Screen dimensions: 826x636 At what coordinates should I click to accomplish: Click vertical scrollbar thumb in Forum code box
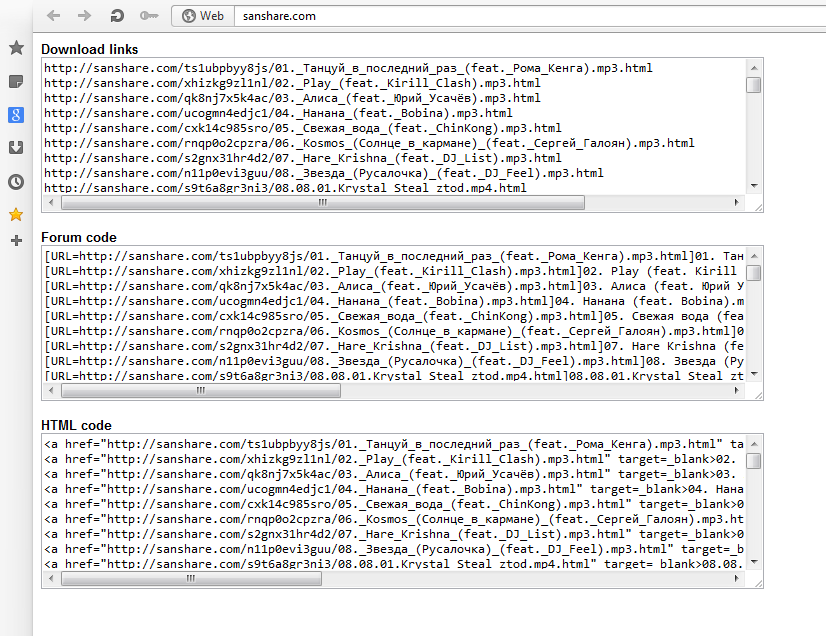click(754, 273)
